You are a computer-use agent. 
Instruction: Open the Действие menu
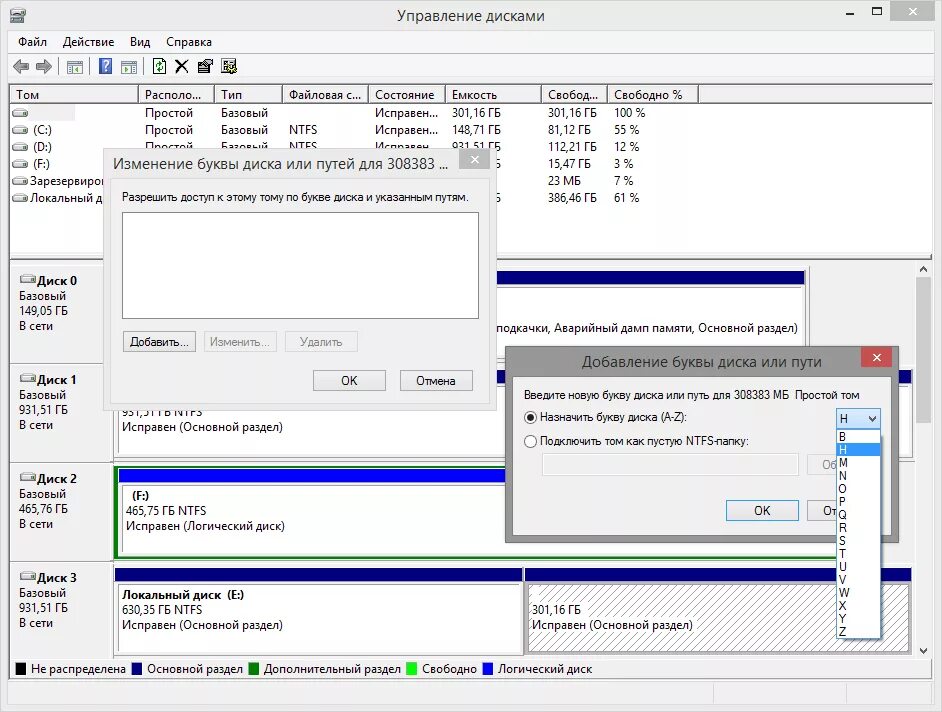(x=88, y=42)
